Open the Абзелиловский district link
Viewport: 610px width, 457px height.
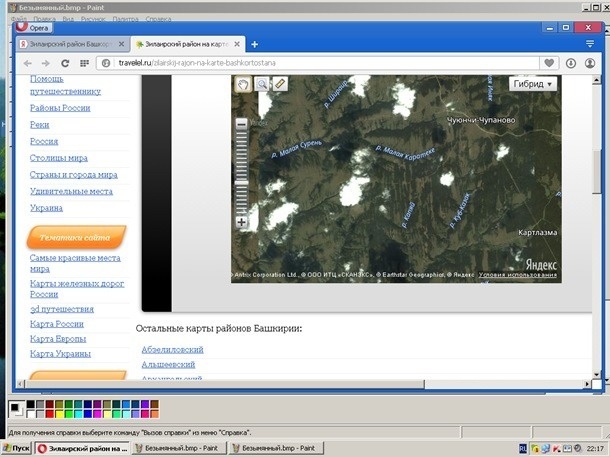coord(172,349)
